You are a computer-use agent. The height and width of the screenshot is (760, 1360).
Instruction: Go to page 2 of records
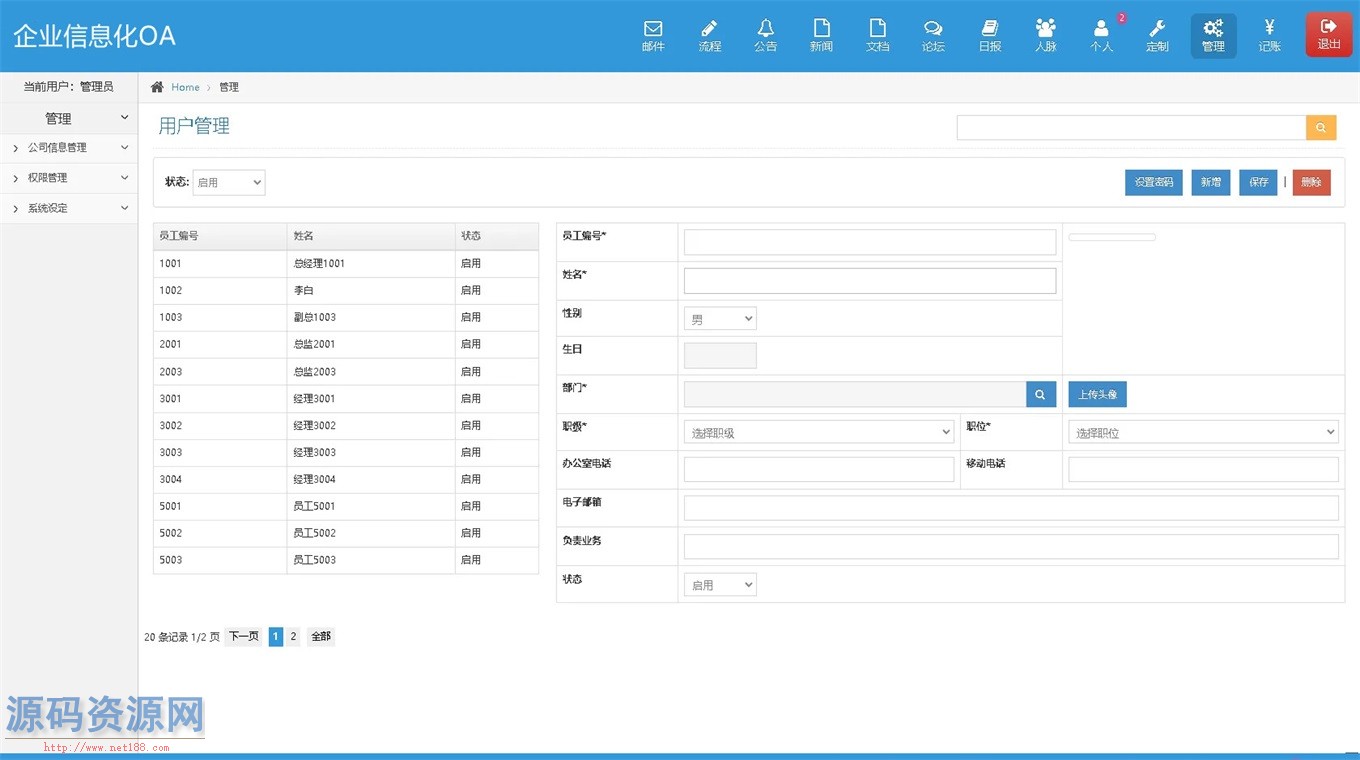pos(293,637)
